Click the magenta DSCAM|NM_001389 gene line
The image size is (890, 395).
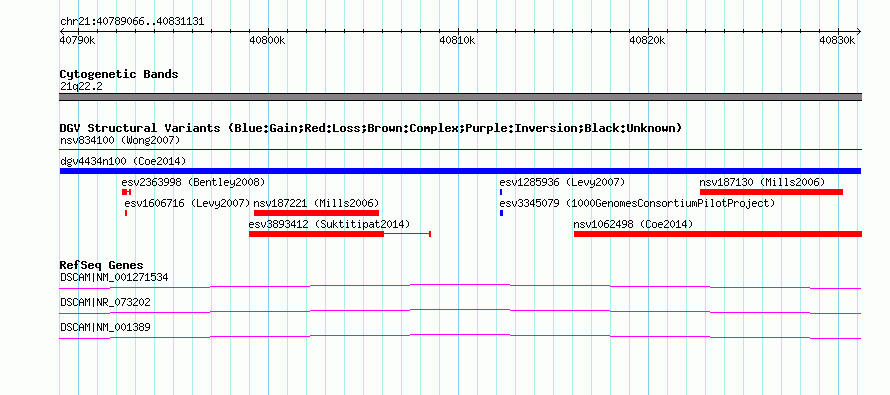[x=460, y=336]
